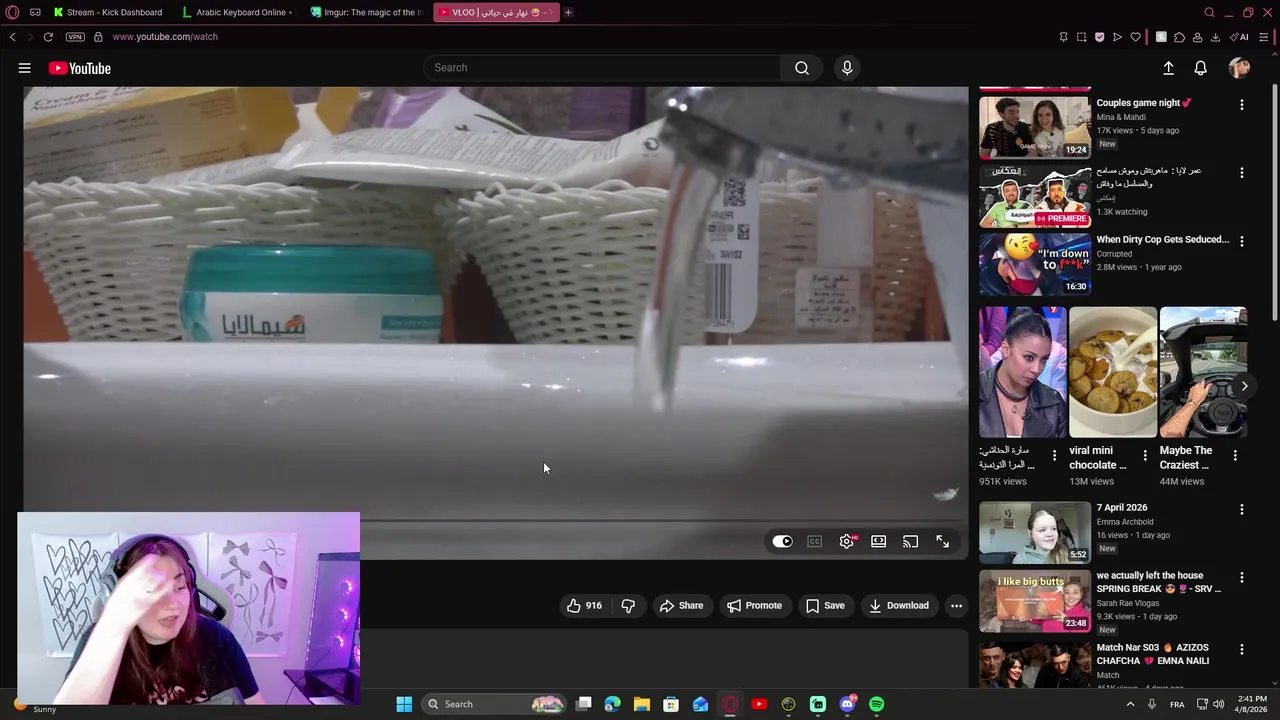The image size is (1280, 720).
Task: Open the Opera main menu logo
Action: click(x=12, y=12)
